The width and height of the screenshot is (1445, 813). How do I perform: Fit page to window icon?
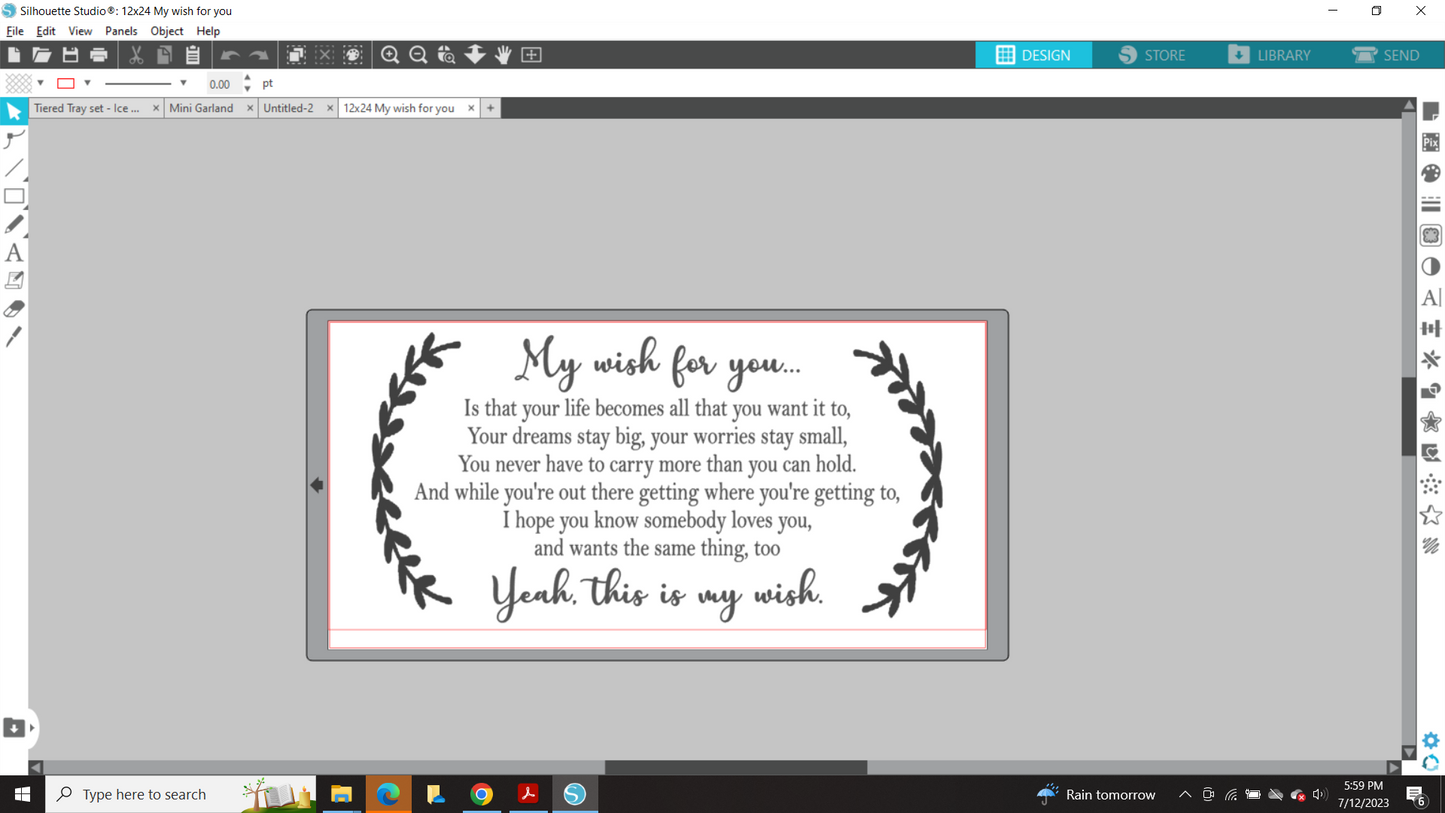pyautogui.click(x=532, y=55)
